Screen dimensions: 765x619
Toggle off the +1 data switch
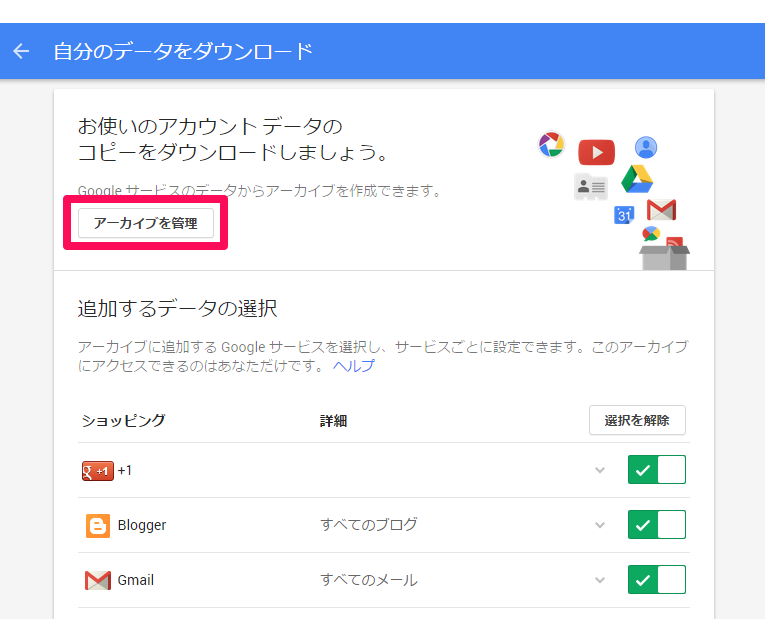tap(656, 470)
